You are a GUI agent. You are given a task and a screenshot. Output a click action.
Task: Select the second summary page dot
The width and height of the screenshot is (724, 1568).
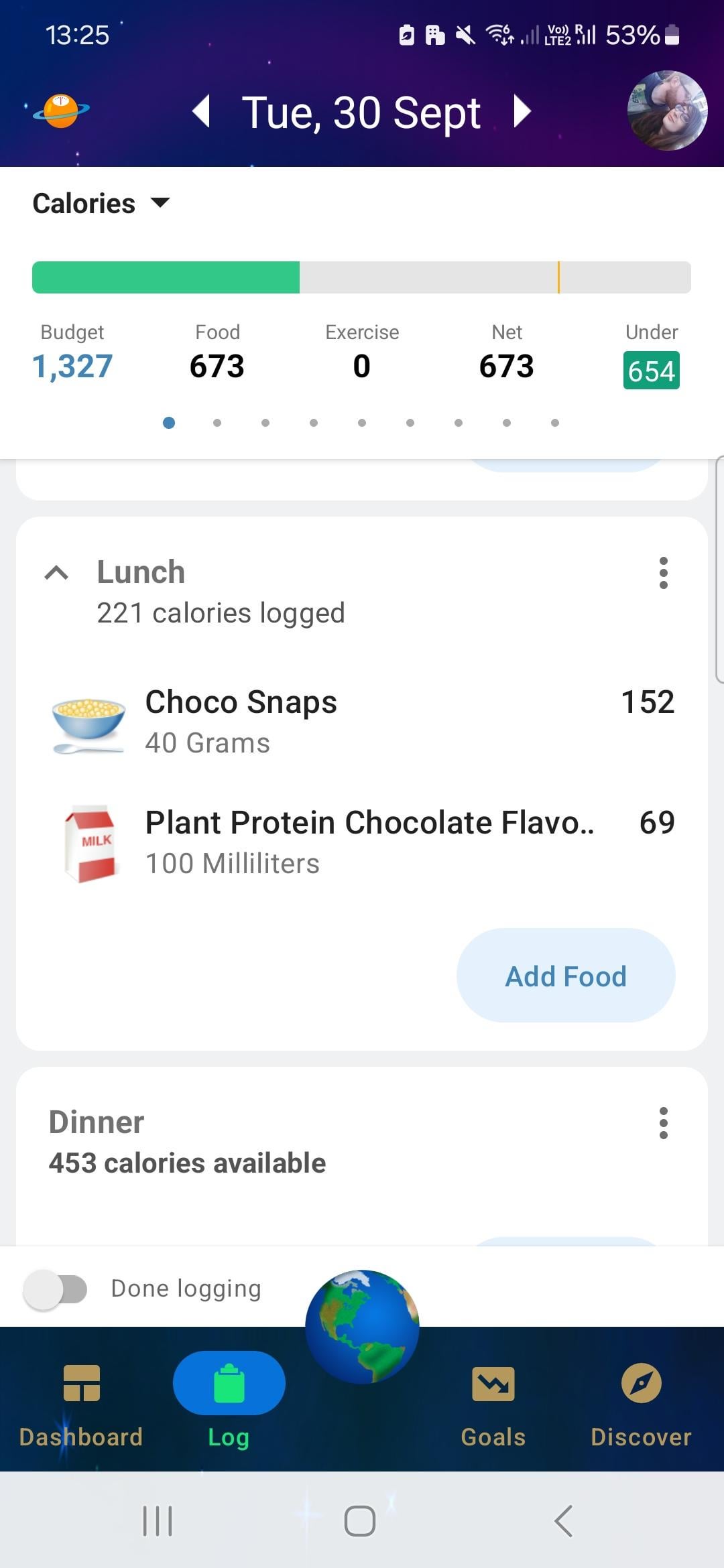point(217,423)
